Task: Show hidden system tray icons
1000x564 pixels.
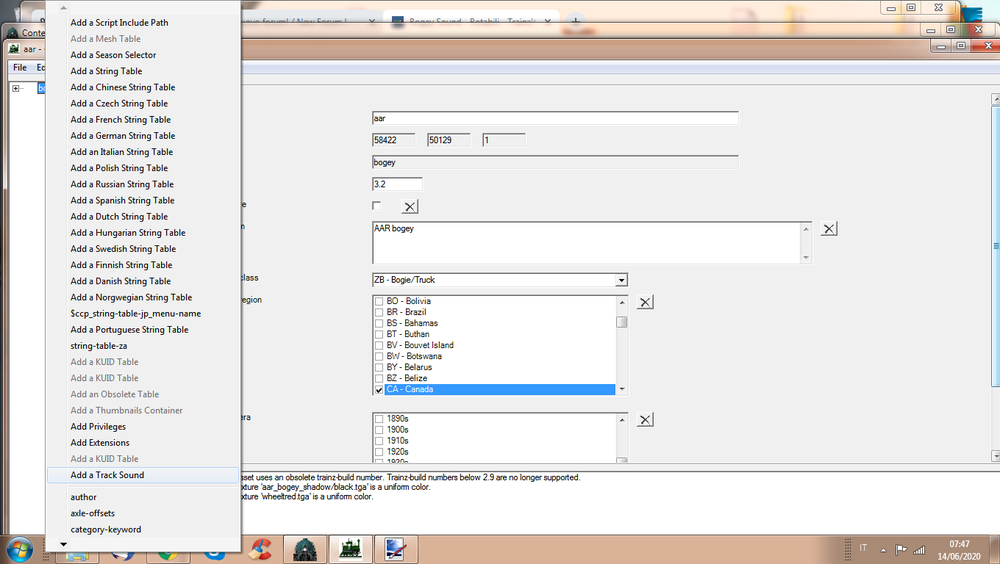Action: [883, 549]
